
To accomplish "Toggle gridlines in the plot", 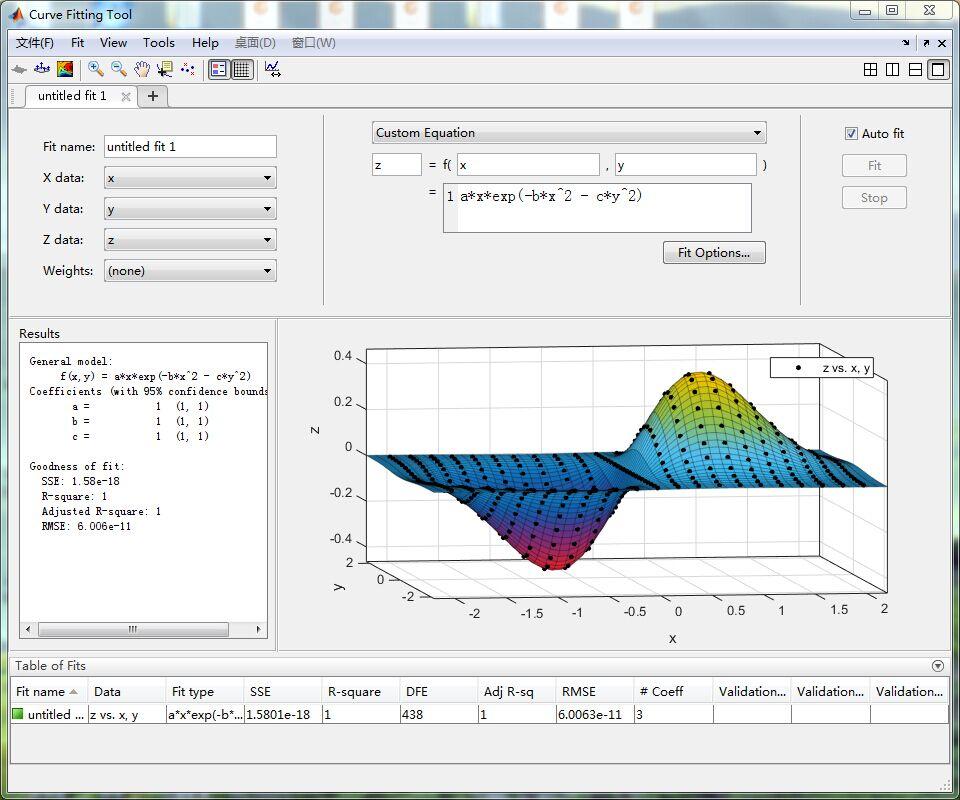I will 244,69.
